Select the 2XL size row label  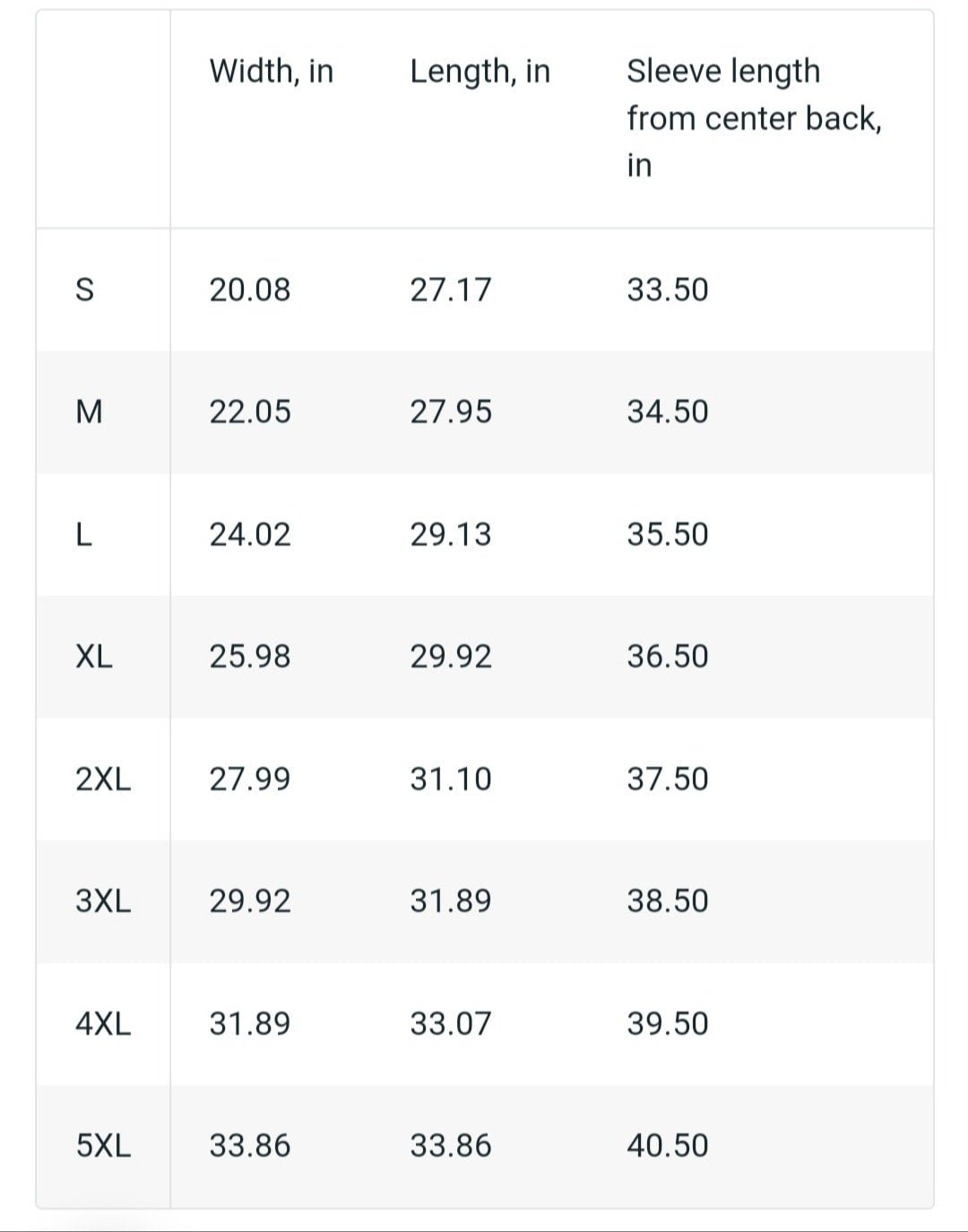point(103,780)
